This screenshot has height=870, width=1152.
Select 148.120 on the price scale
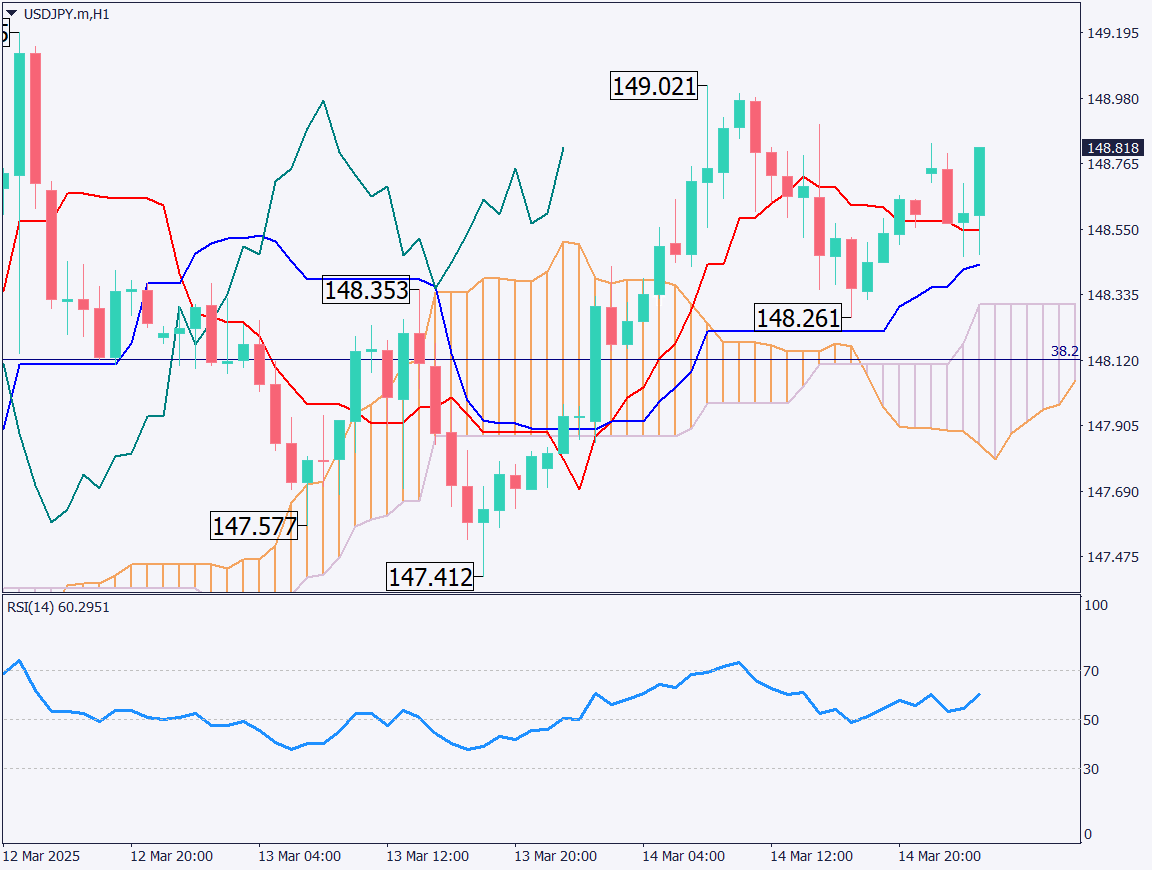[x=1113, y=361]
